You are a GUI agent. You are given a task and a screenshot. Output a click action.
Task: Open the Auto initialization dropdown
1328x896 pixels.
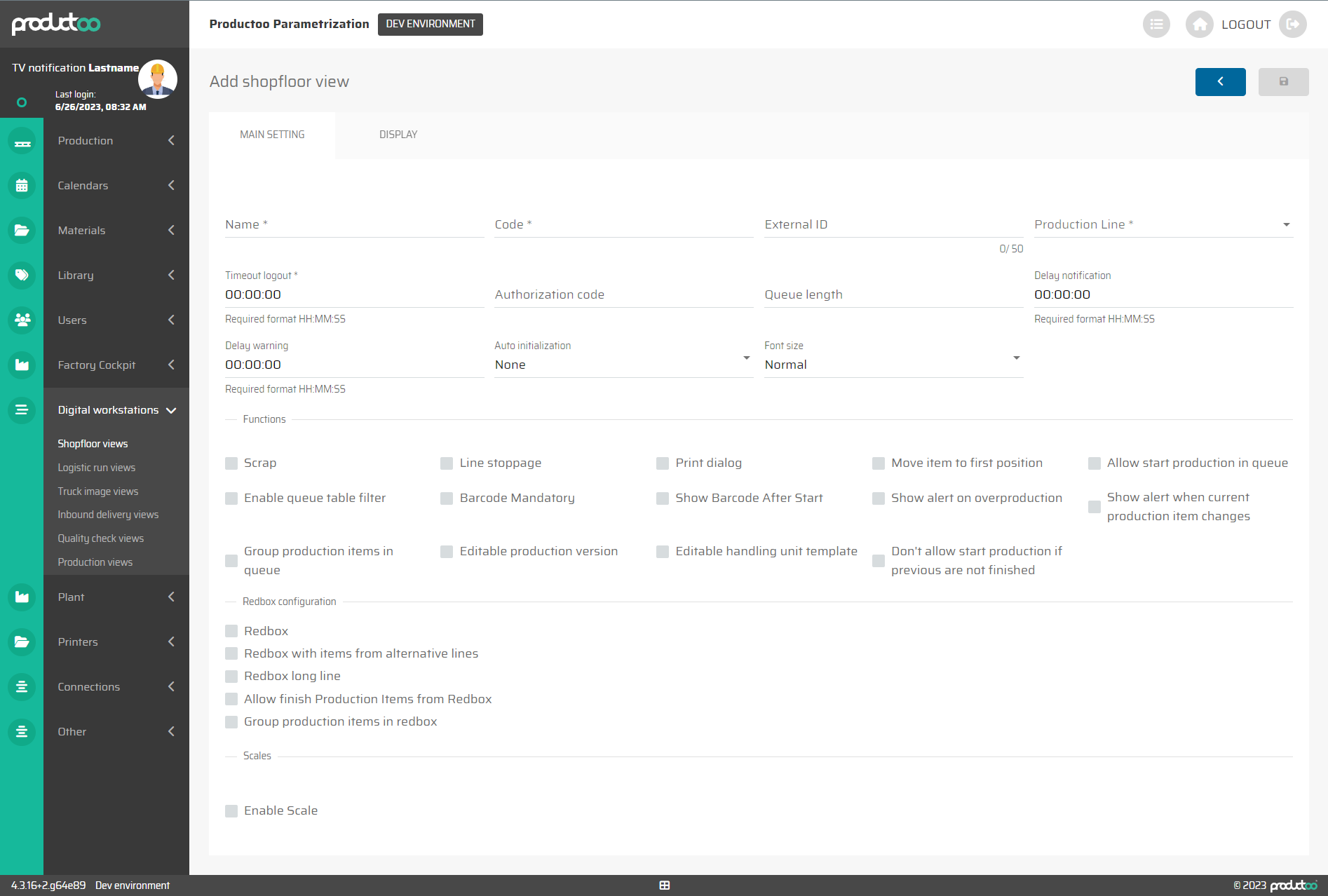623,365
